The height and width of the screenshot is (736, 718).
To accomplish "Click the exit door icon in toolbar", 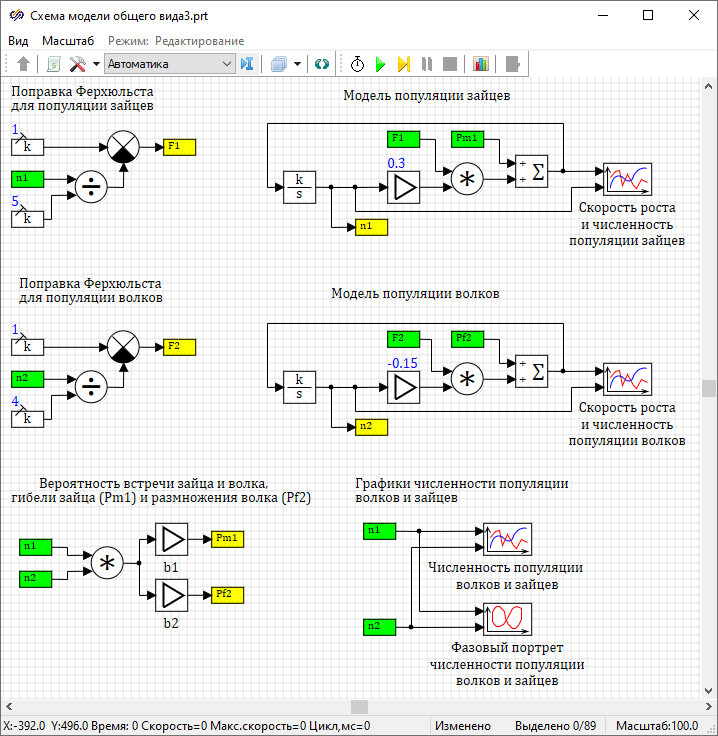I will 513,64.
